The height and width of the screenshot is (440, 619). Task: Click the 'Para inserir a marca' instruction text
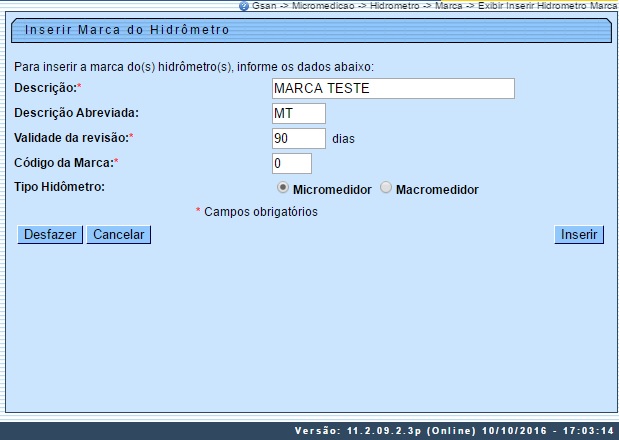point(194,67)
